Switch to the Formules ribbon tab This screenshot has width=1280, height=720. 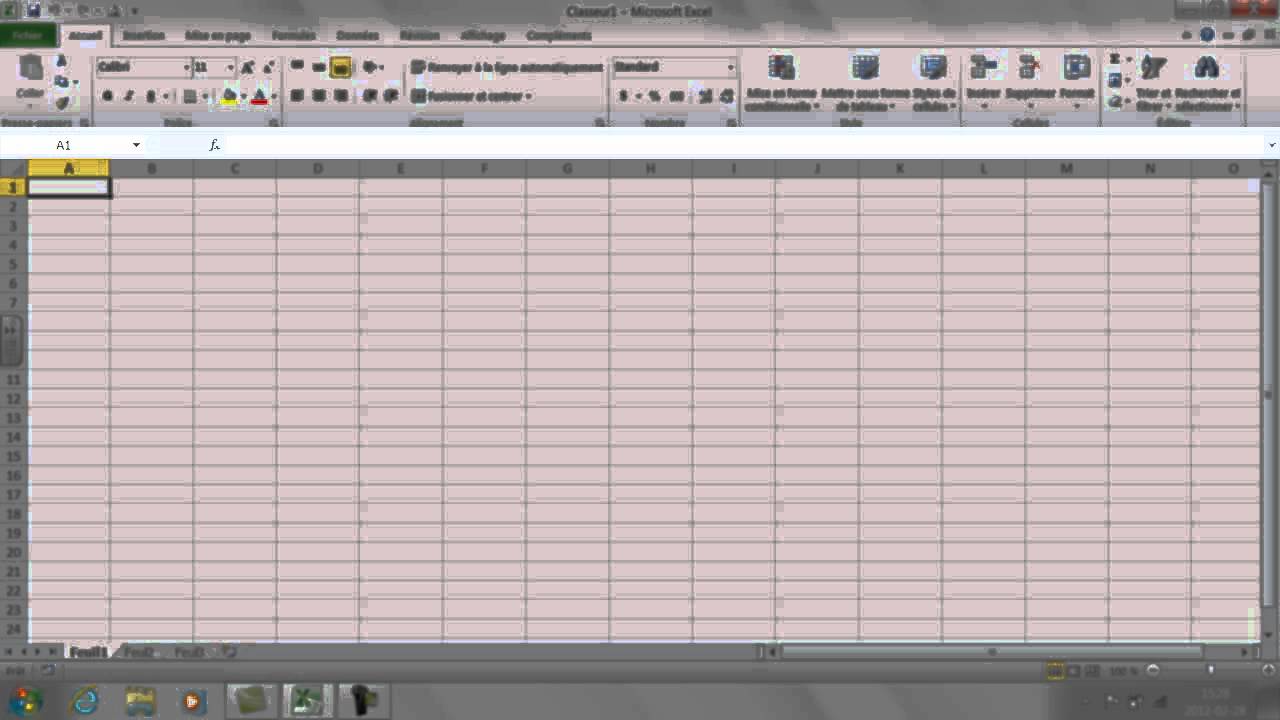click(293, 35)
